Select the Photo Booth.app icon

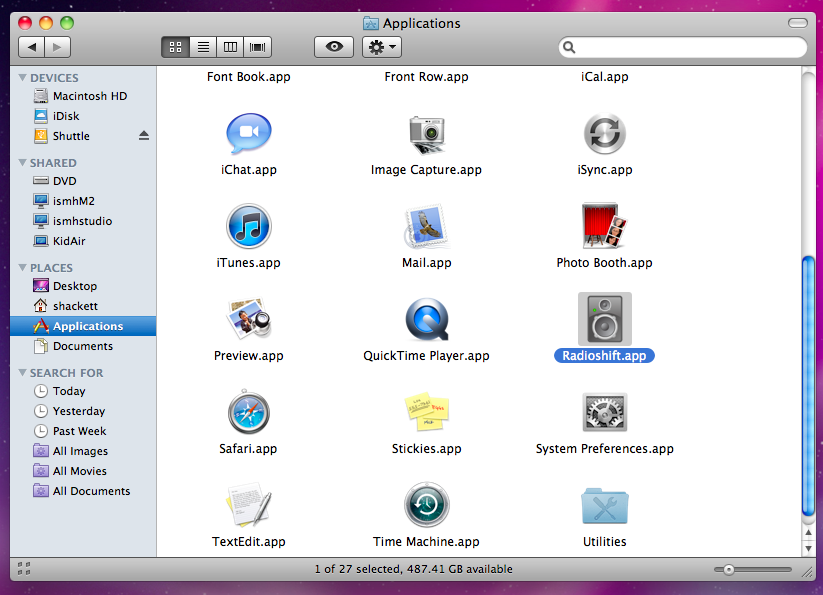click(x=605, y=226)
